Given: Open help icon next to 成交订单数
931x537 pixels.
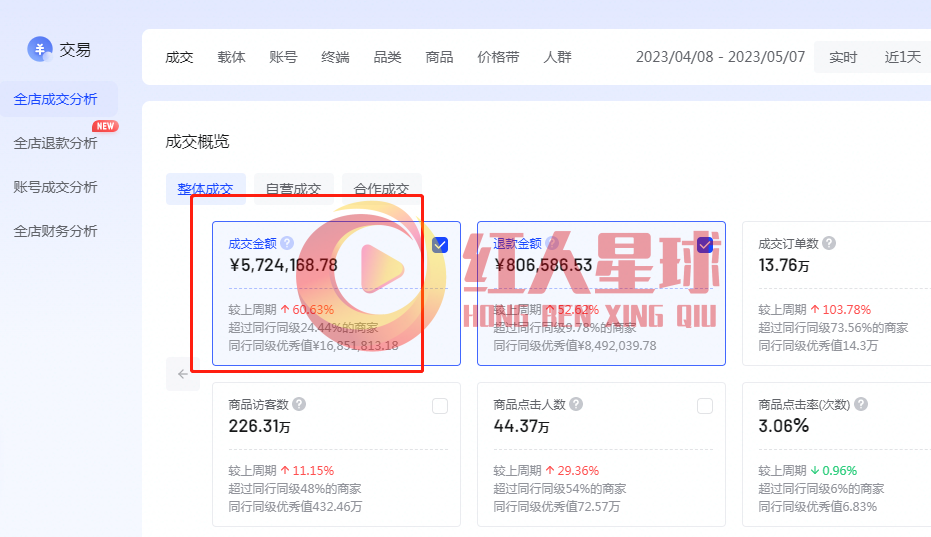Looking at the screenshot, I should 829,243.
